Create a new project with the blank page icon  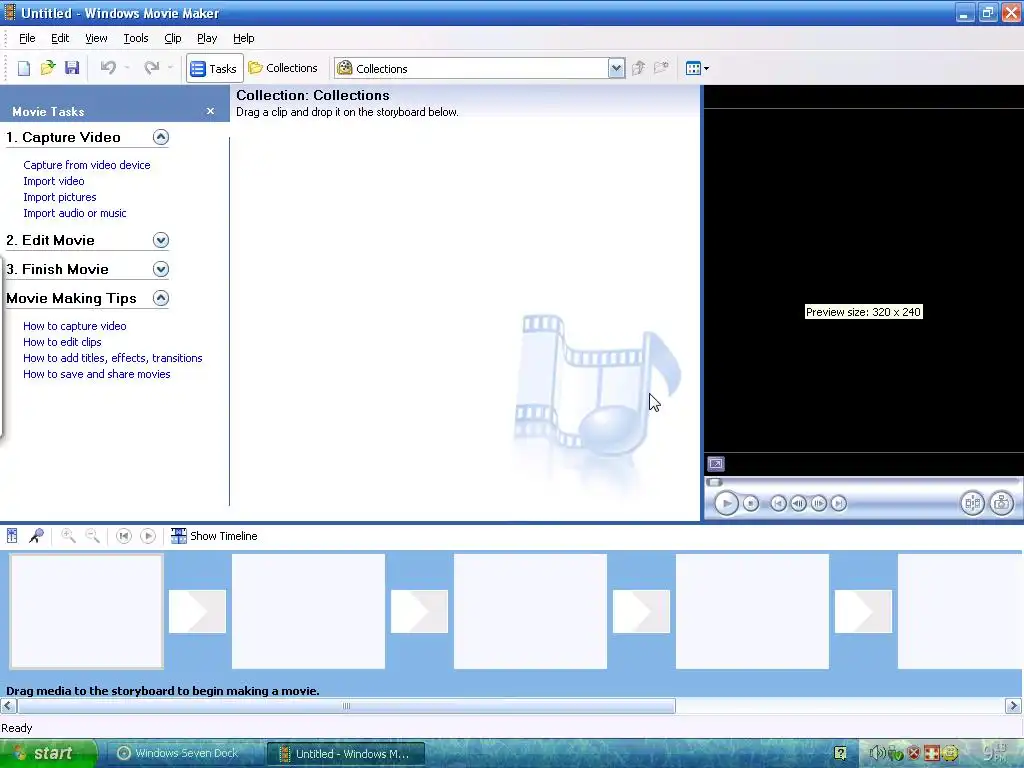(24, 68)
